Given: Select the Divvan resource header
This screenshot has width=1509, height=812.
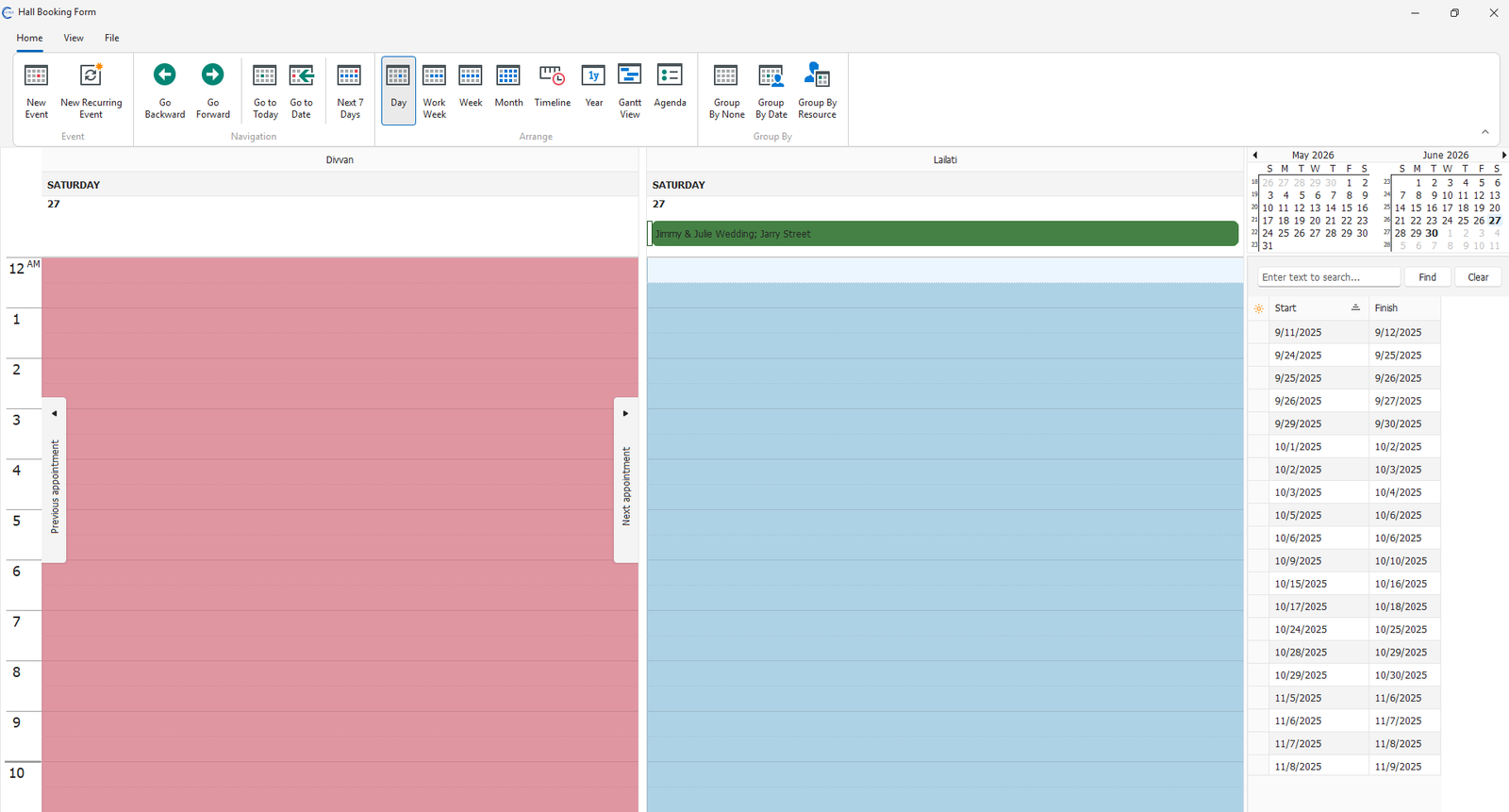Looking at the screenshot, I should [x=340, y=159].
